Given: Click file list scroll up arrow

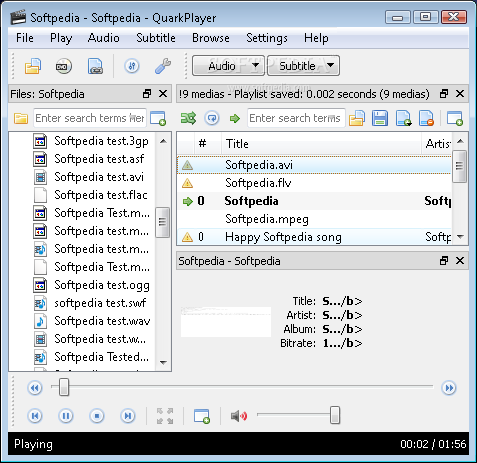Looking at the screenshot, I should (x=163, y=141).
